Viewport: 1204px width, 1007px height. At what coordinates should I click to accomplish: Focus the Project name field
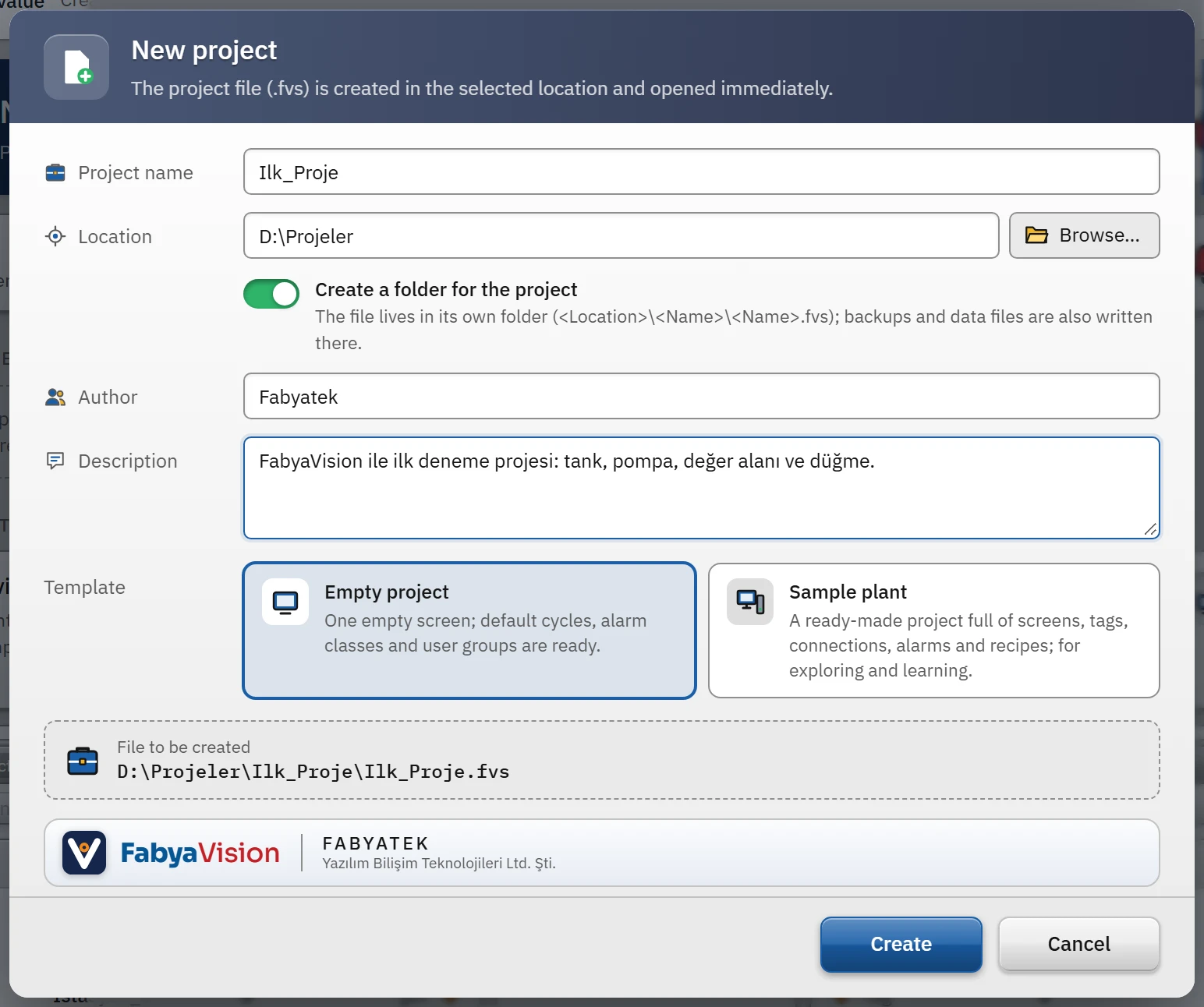[x=702, y=171]
